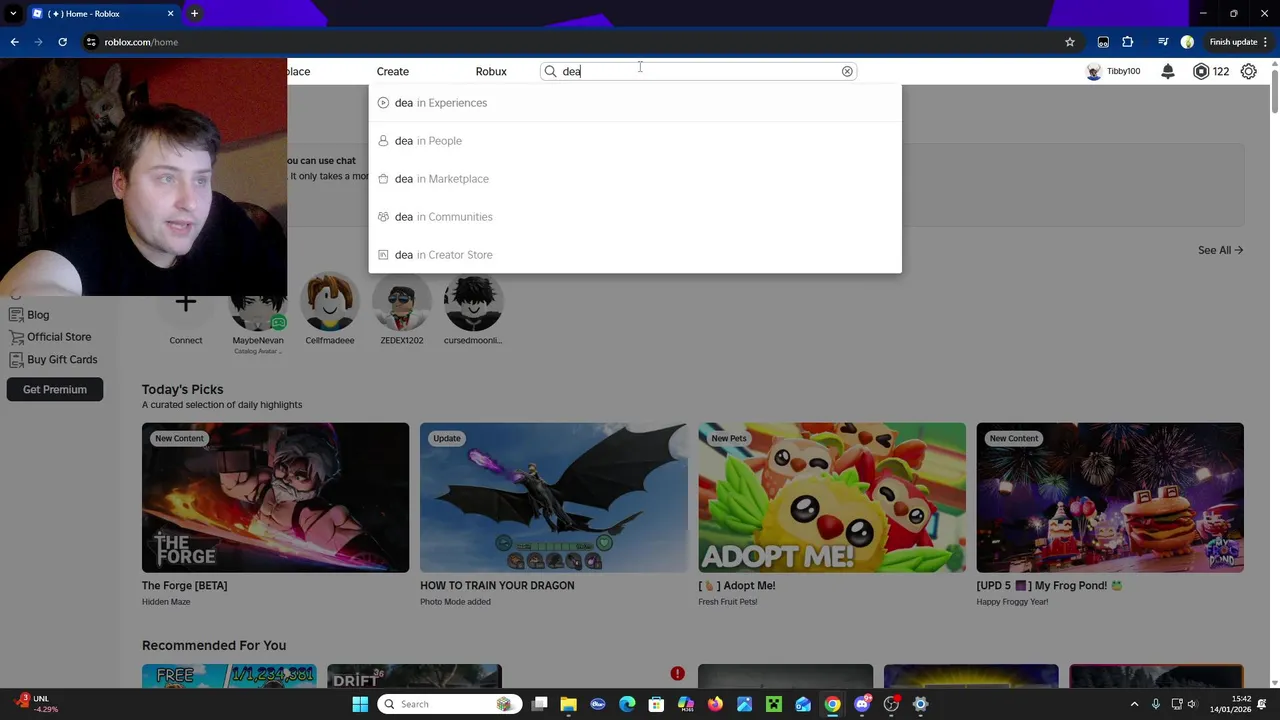Image resolution: width=1280 pixels, height=720 pixels.
Task: Click the Recommended For You heading
Action: coord(214,645)
